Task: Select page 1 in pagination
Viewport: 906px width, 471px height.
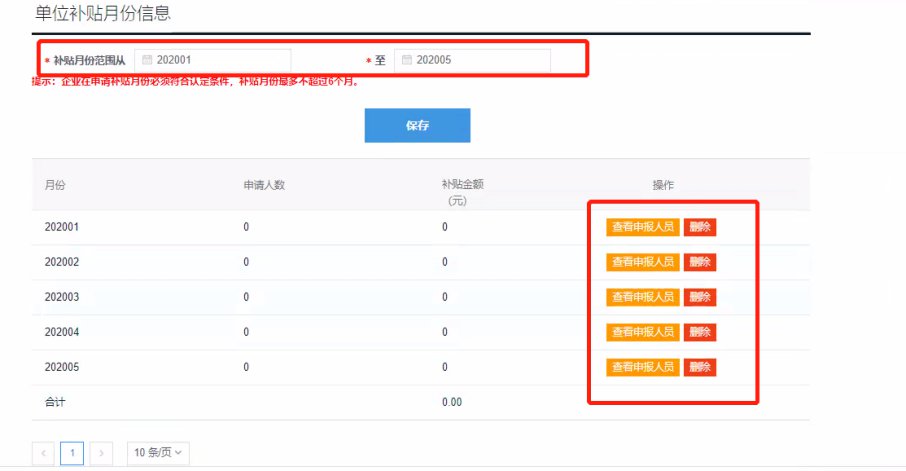Action: (x=72, y=453)
